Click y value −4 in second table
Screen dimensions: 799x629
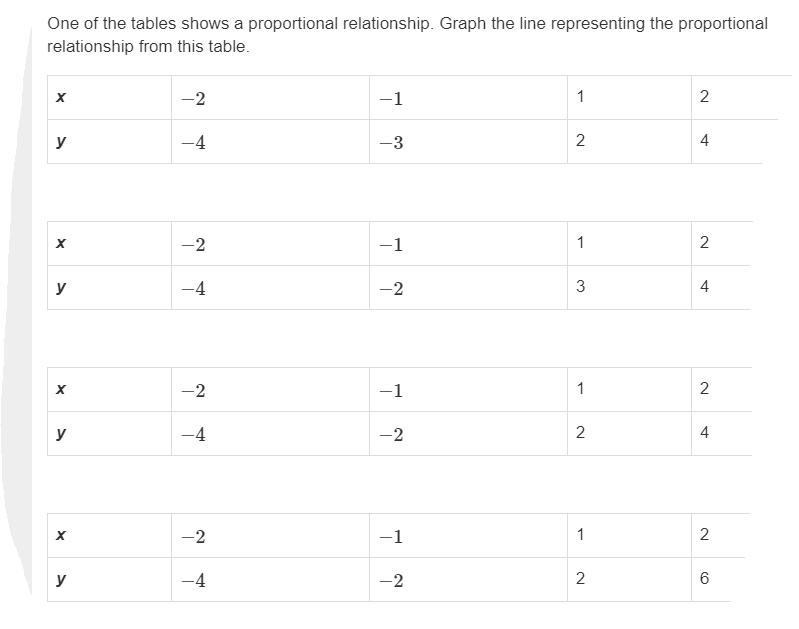click(x=194, y=289)
